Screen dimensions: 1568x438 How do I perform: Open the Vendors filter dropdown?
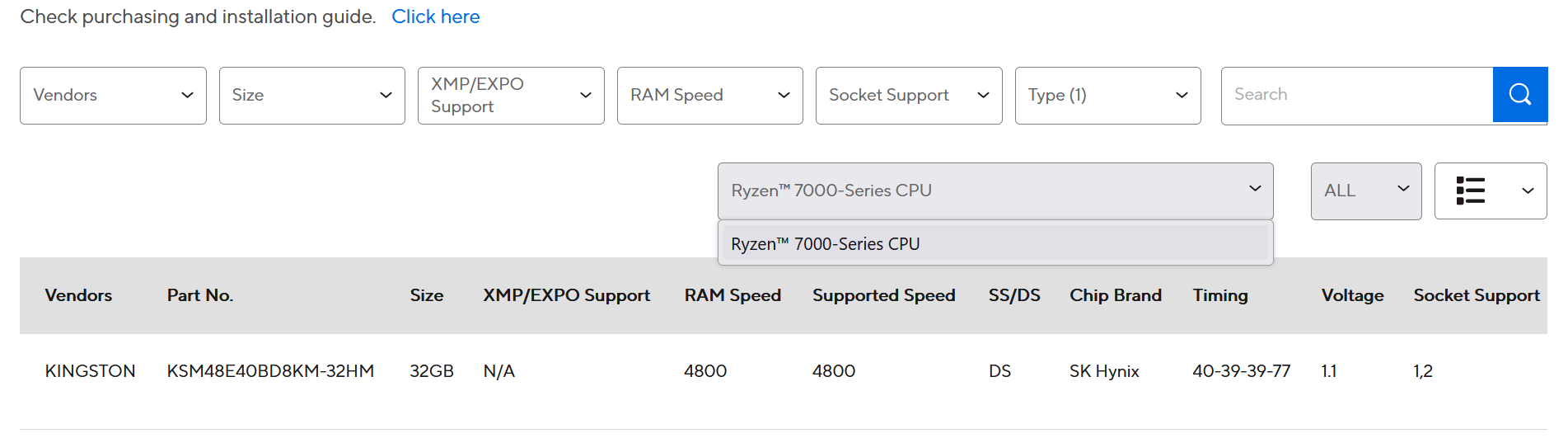coord(113,96)
